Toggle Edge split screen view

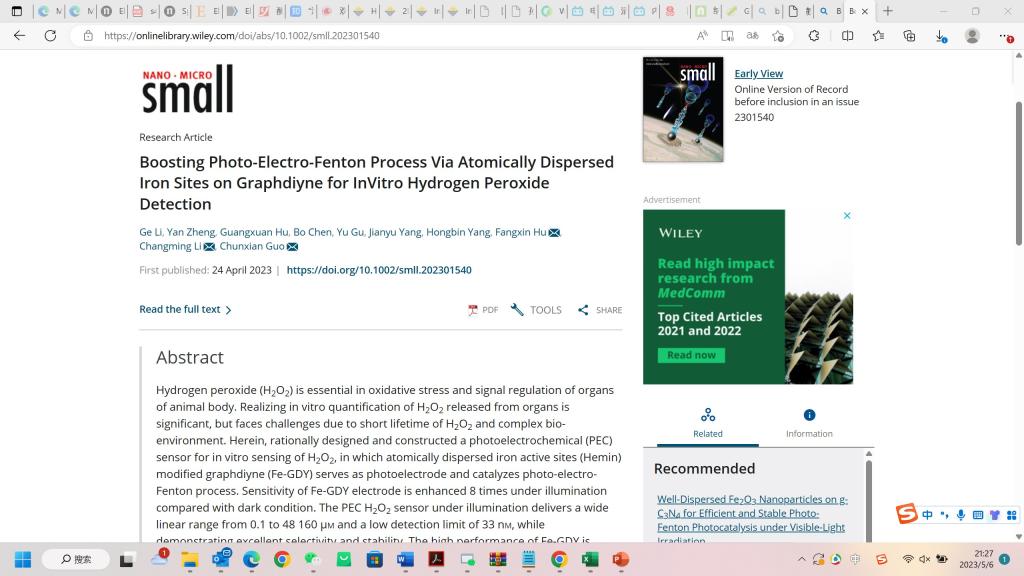(x=847, y=36)
